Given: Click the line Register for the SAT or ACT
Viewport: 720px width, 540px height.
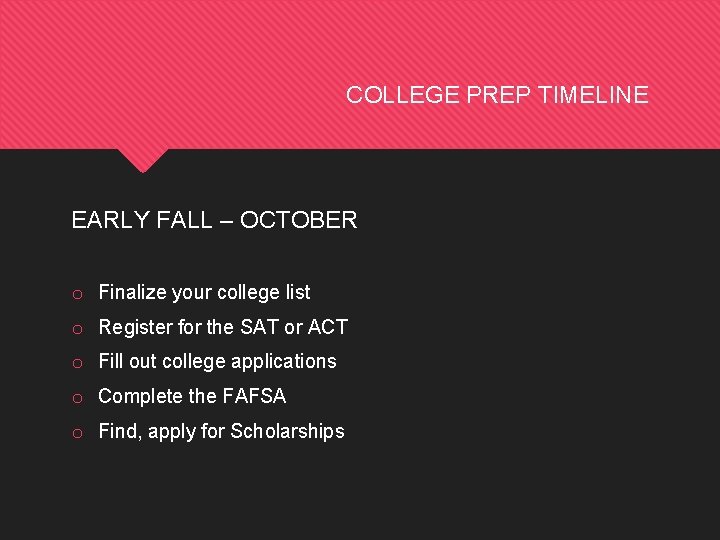Looking at the screenshot, I should click(x=223, y=327).
